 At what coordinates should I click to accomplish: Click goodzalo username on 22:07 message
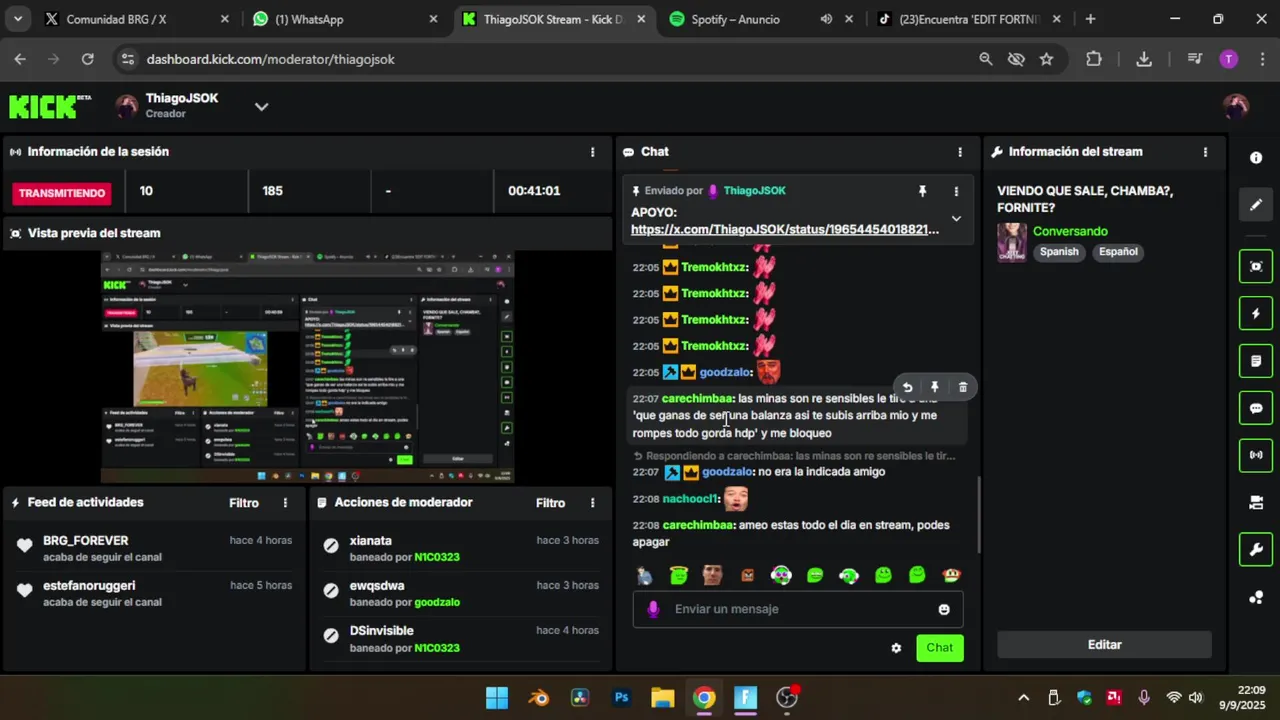(x=727, y=472)
